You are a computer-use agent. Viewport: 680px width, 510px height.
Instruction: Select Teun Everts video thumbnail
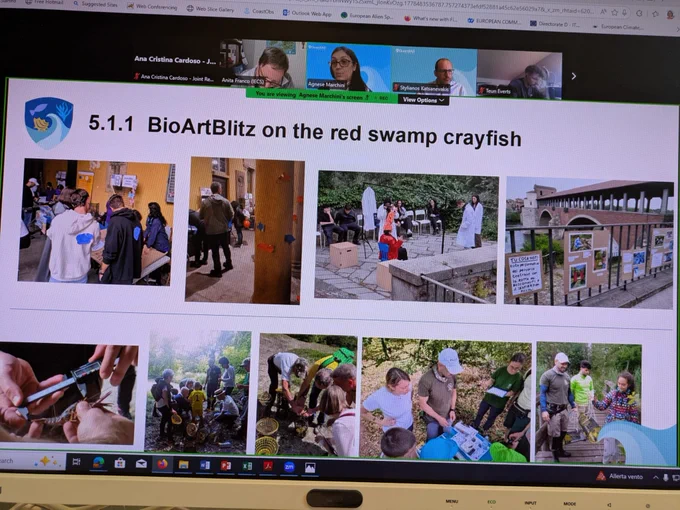click(x=519, y=75)
